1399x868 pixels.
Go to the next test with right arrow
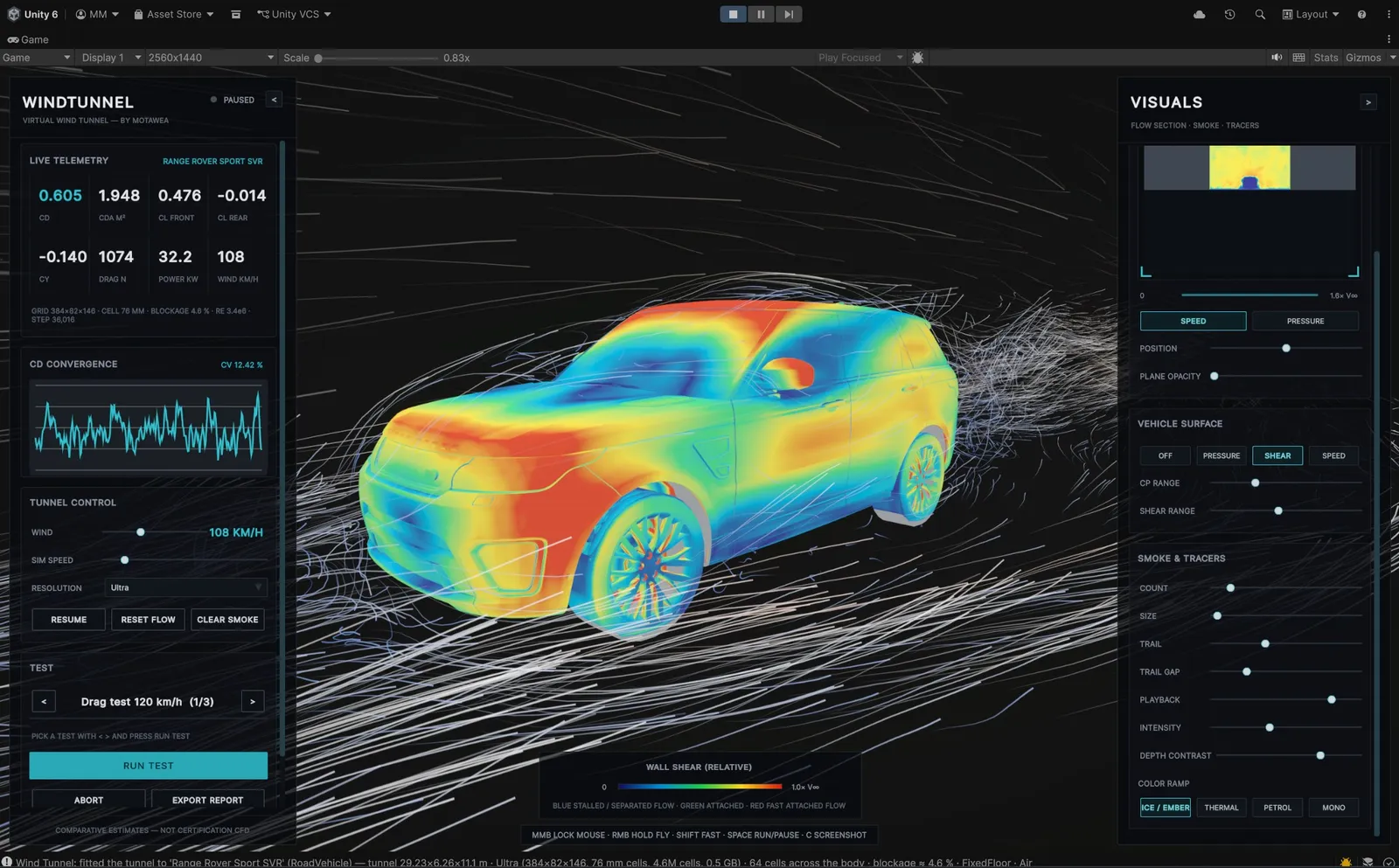[253, 701]
